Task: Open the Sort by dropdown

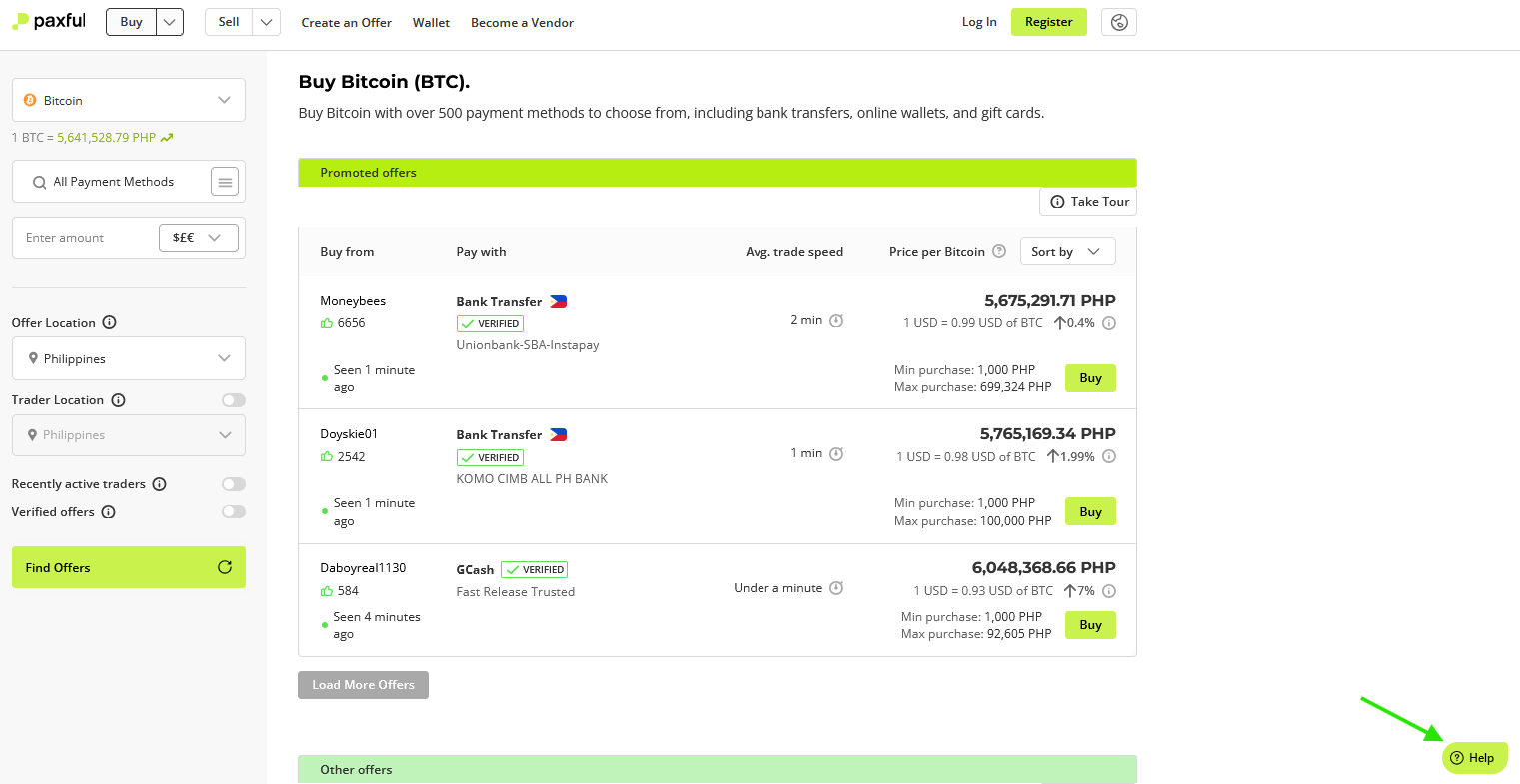Action: pyautogui.click(x=1067, y=251)
